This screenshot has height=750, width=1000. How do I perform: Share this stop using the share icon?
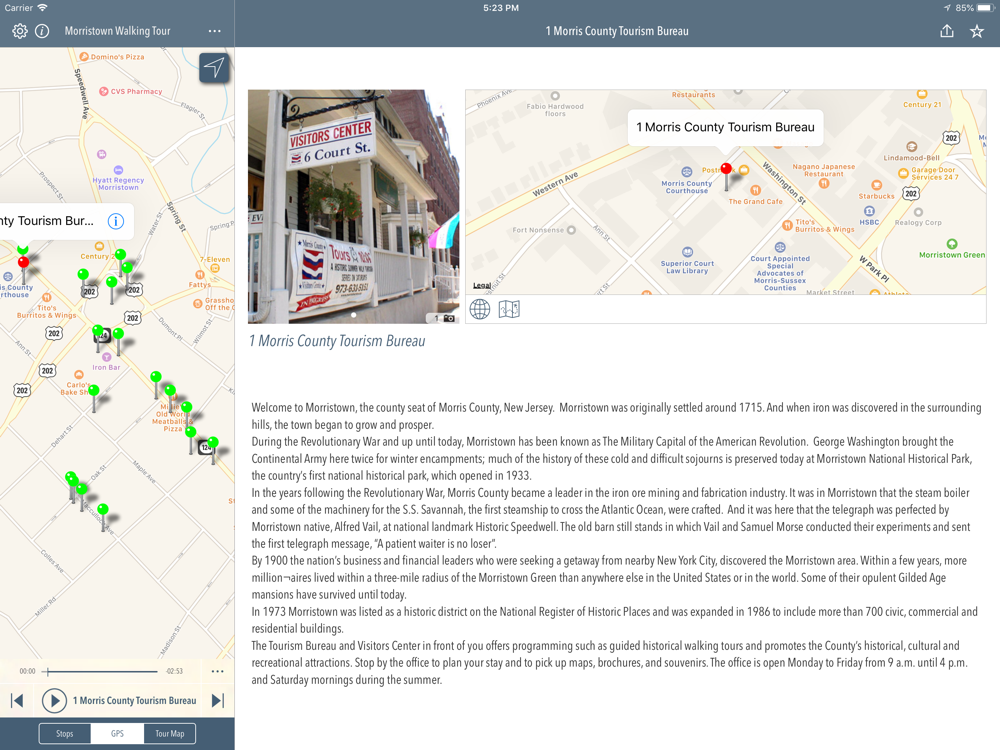(x=947, y=31)
